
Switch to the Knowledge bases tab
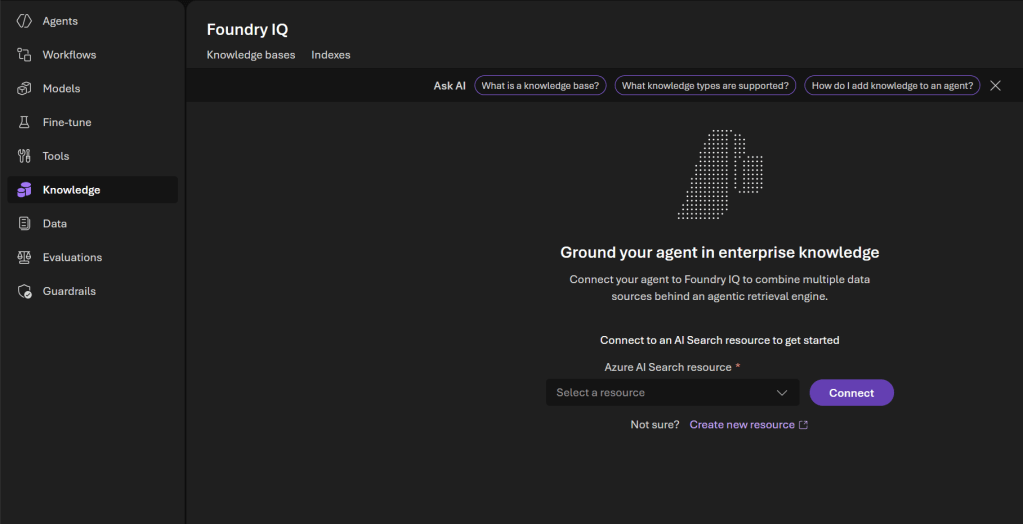pyautogui.click(x=251, y=55)
